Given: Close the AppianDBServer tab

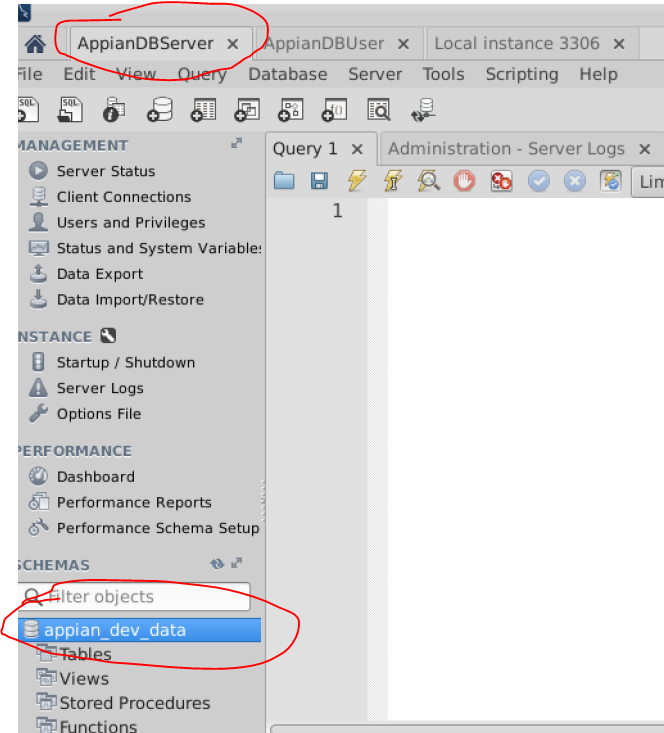Looking at the screenshot, I should (232, 44).
